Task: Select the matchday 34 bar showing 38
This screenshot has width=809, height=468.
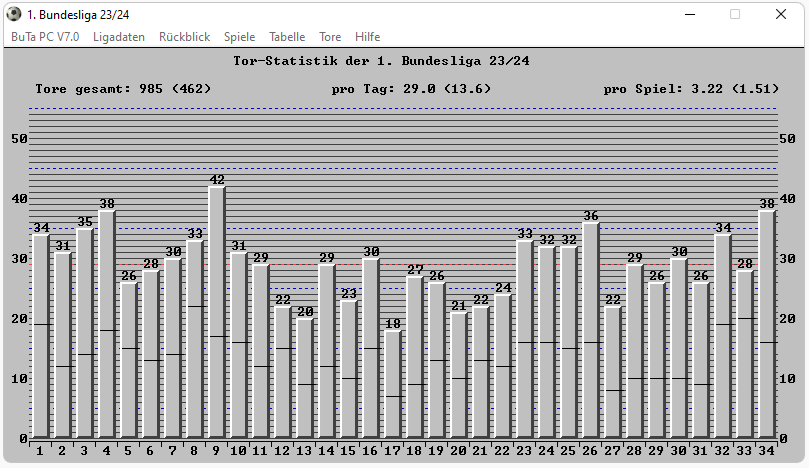Action: [x=766, y=324]
